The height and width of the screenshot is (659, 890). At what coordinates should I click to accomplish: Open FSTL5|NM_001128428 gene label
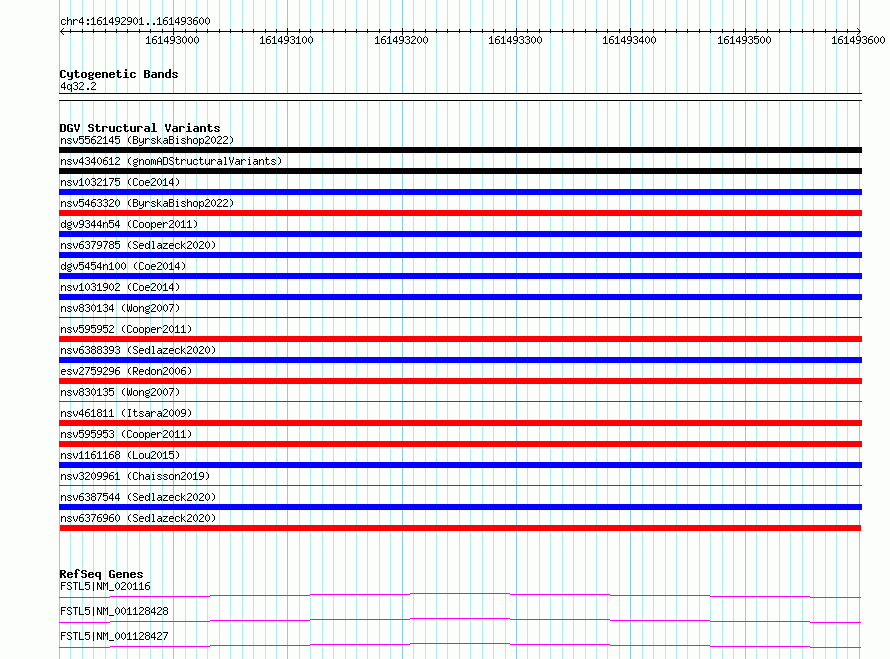pos(114,611)
